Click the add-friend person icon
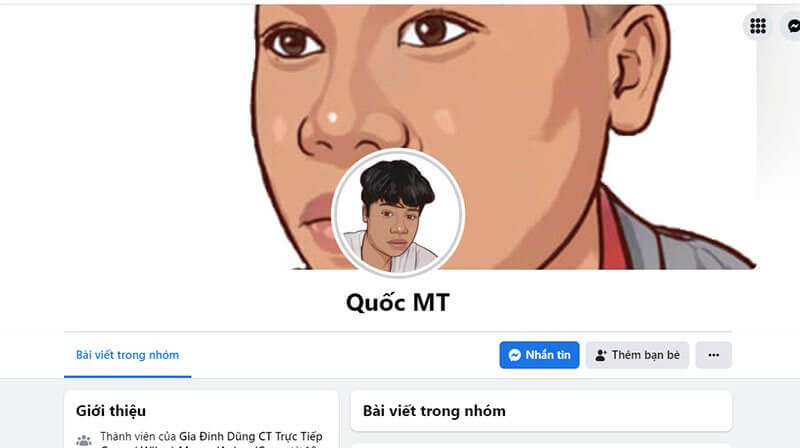The width and height of the screenshot is (800, 448). [x=601, y=355]
